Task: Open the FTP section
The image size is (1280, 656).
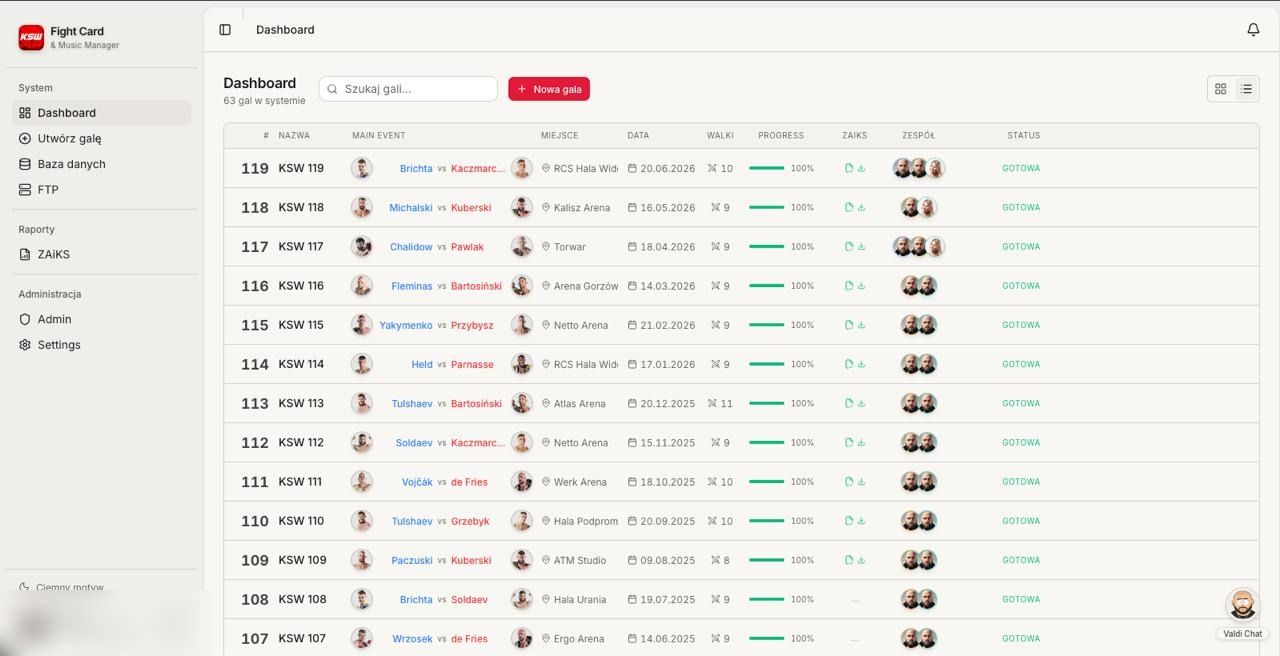Action: [x=101, y=190]
